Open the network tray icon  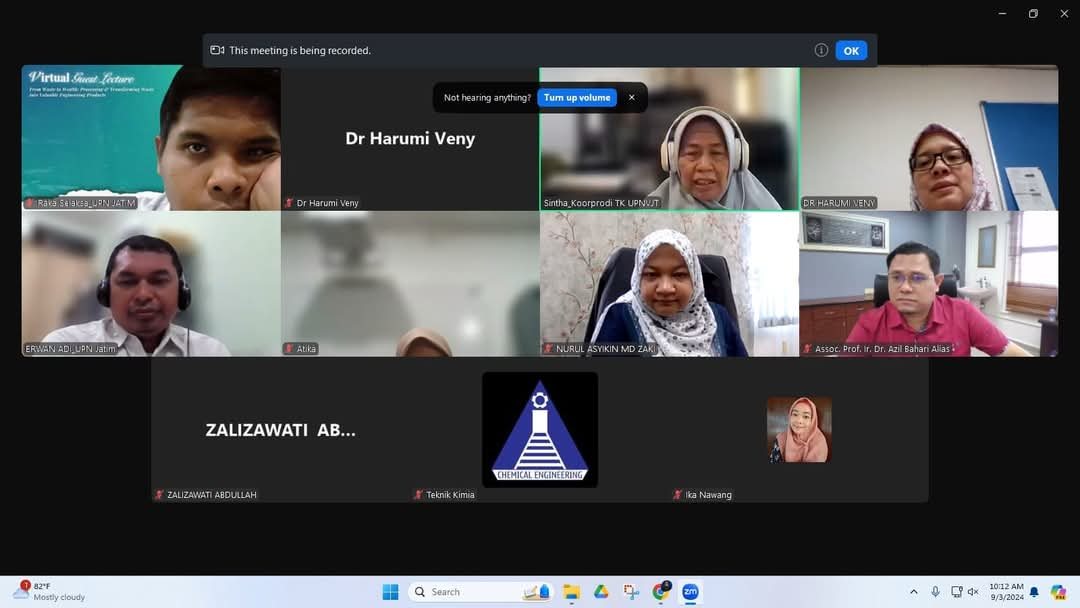click(x=956, y=591)
